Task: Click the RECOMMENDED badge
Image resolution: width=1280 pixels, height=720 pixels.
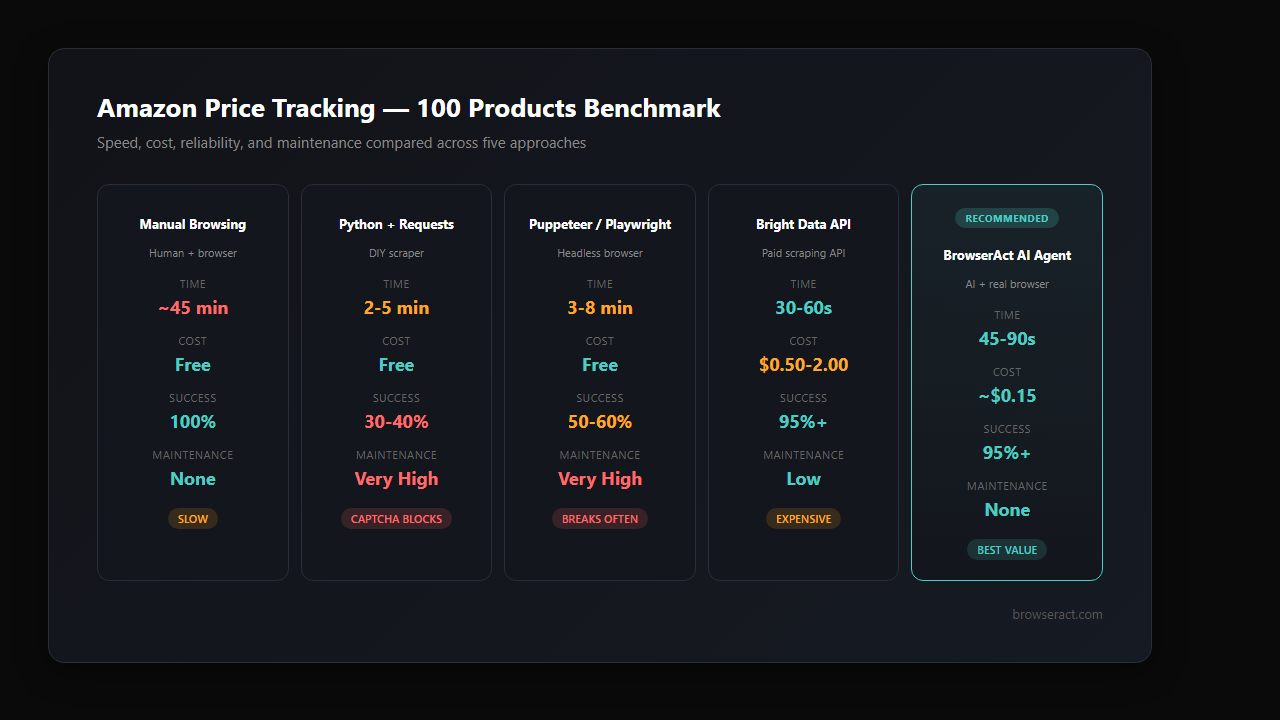Action: (1007, 218)
